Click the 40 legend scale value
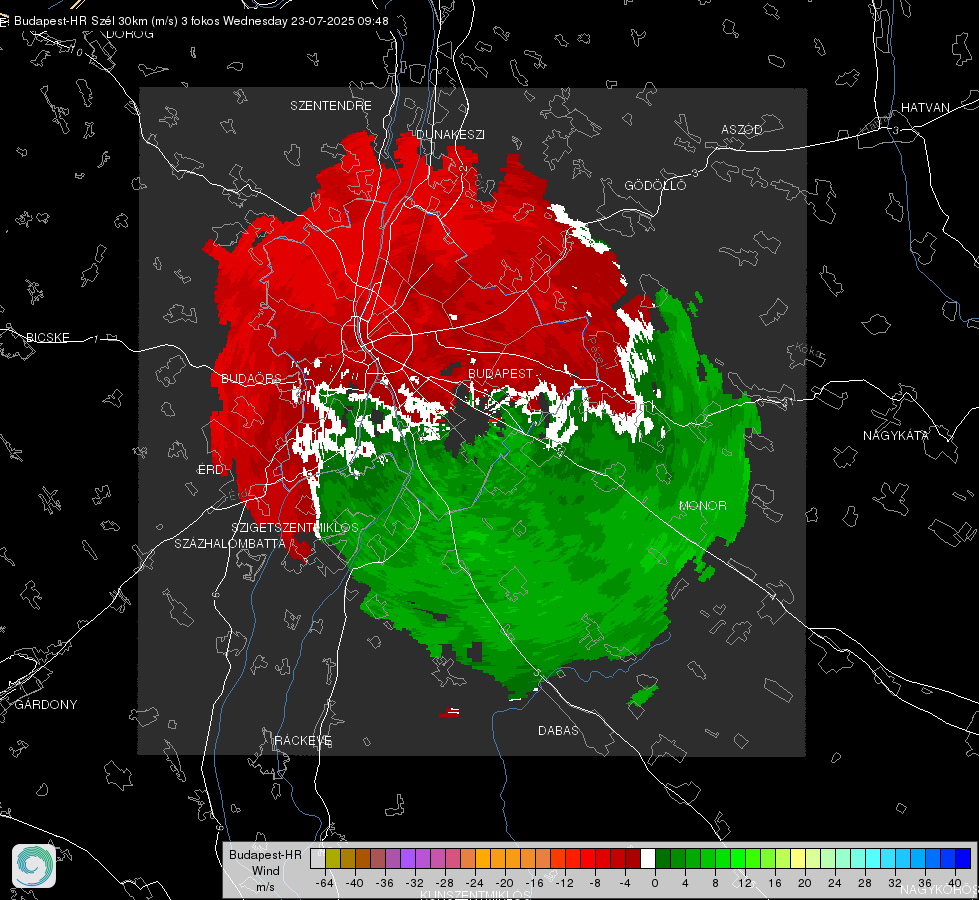 [x=955, y=883]
